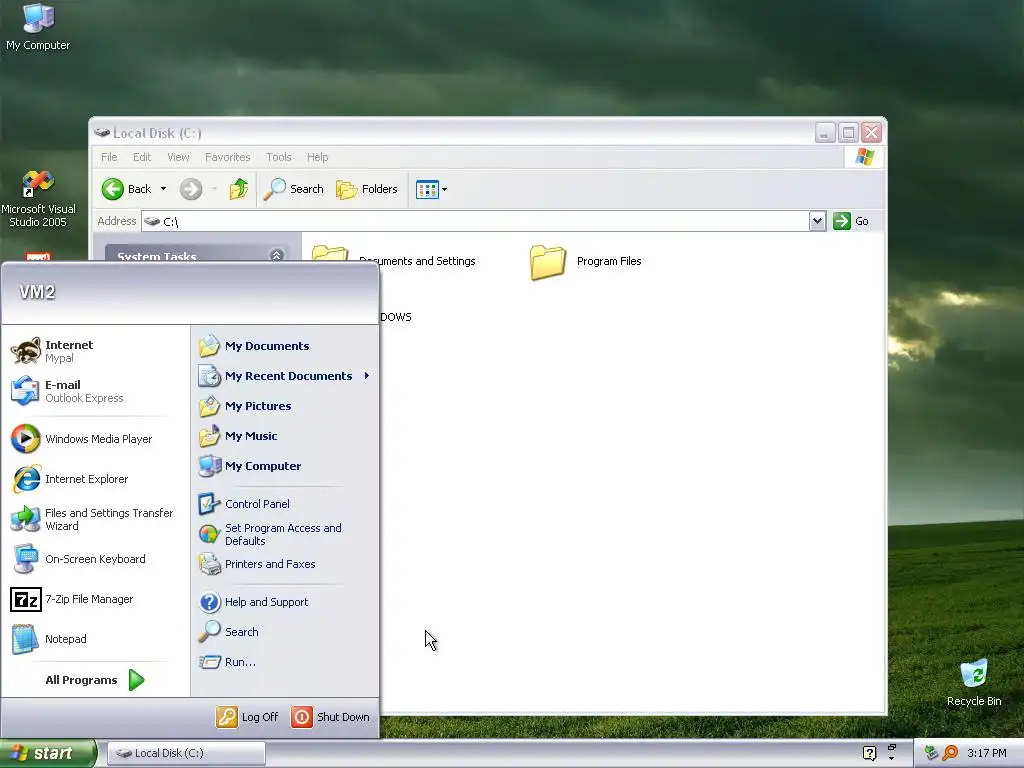Click Local Disk (C:) taskbar button
Viewport: 1024px width, 768px height.
tap(186, 753)
